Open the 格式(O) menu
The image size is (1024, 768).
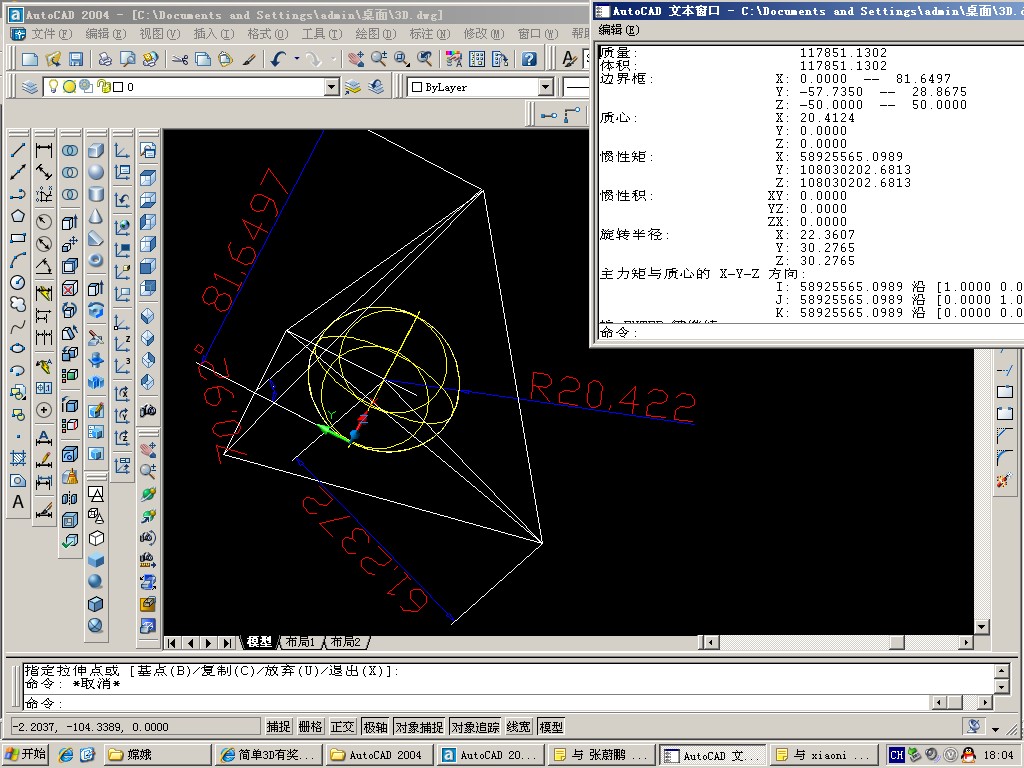tap(267, 34)
